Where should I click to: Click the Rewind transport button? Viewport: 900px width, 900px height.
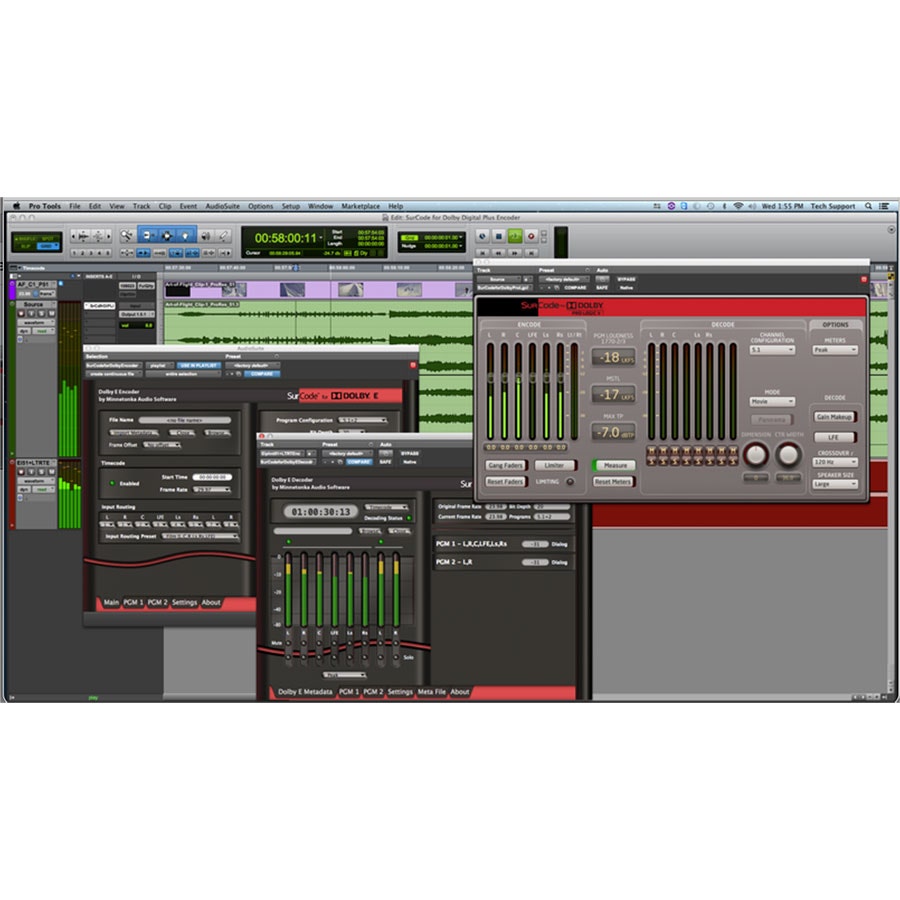499,253
